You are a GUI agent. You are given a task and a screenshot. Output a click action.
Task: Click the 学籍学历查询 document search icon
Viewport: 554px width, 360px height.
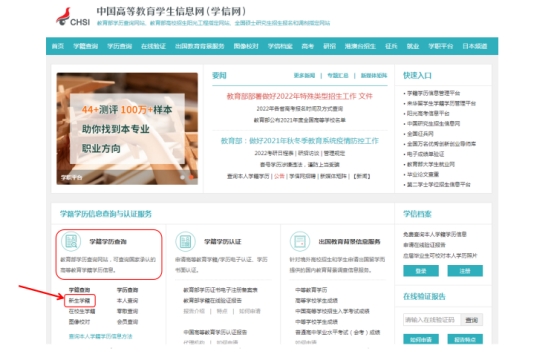tap(71, 241)
